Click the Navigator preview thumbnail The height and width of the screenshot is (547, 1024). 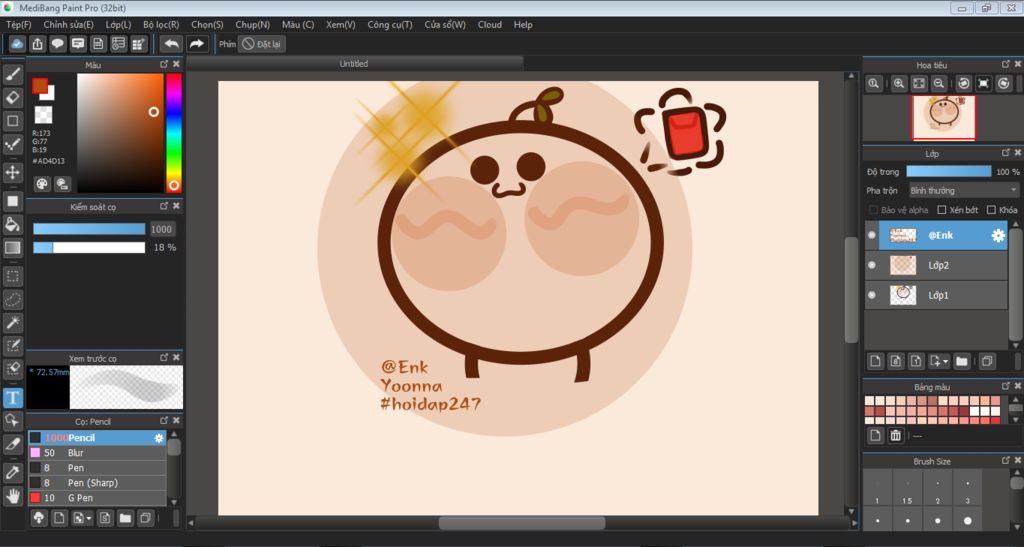click(944, 117)
